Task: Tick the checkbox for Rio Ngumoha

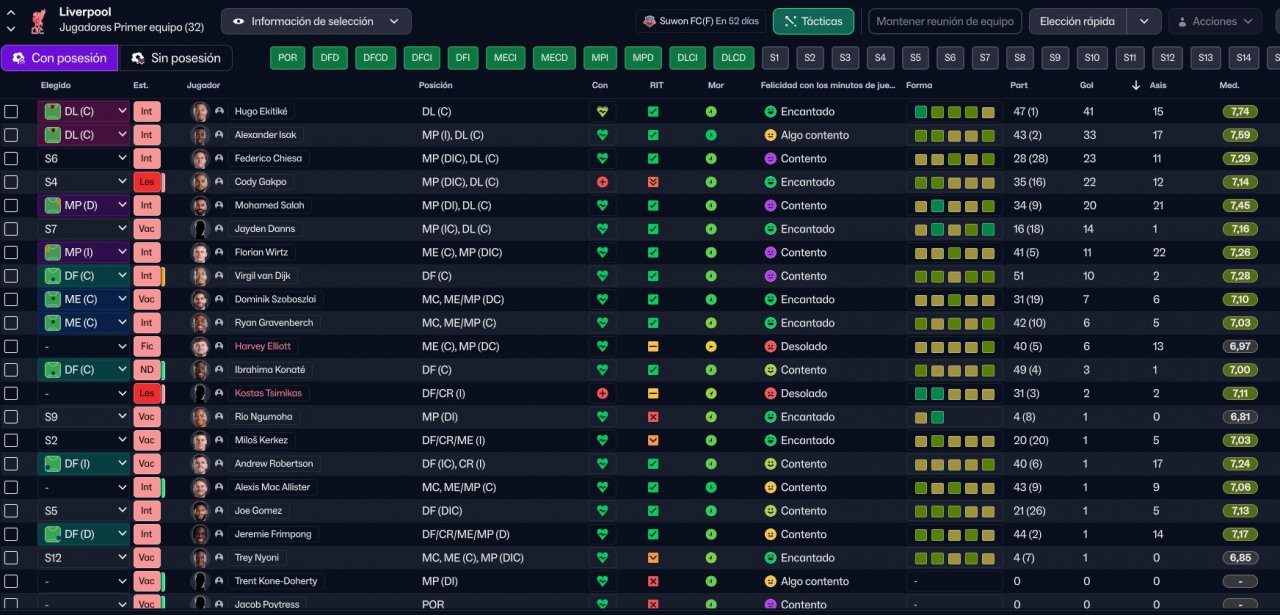Action: 11,417
